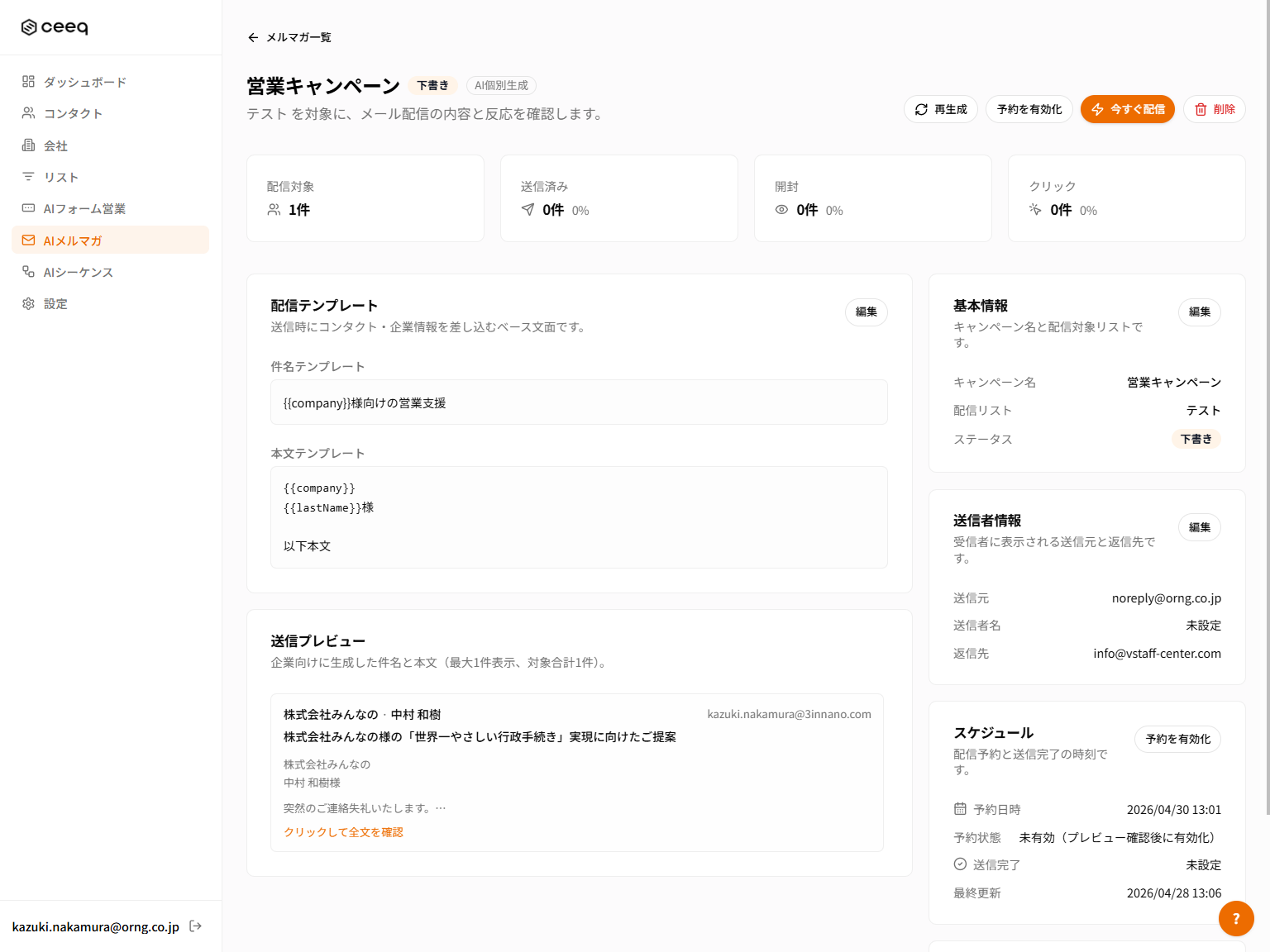The image size is (1270, 952).
Task: Click the page vertical scrollbar
Action: [1268, 407]
